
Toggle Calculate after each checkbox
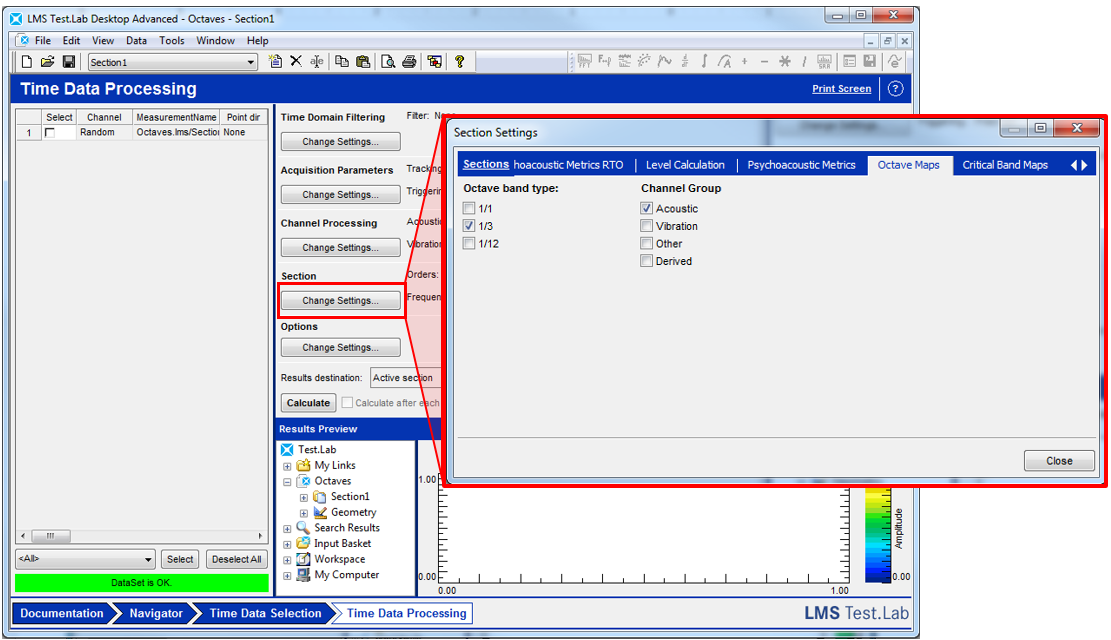pos(347,403)
